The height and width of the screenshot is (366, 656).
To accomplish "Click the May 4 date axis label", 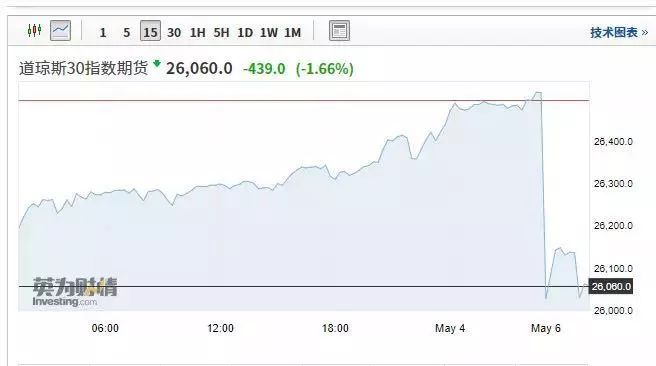I will click(450, 328).
